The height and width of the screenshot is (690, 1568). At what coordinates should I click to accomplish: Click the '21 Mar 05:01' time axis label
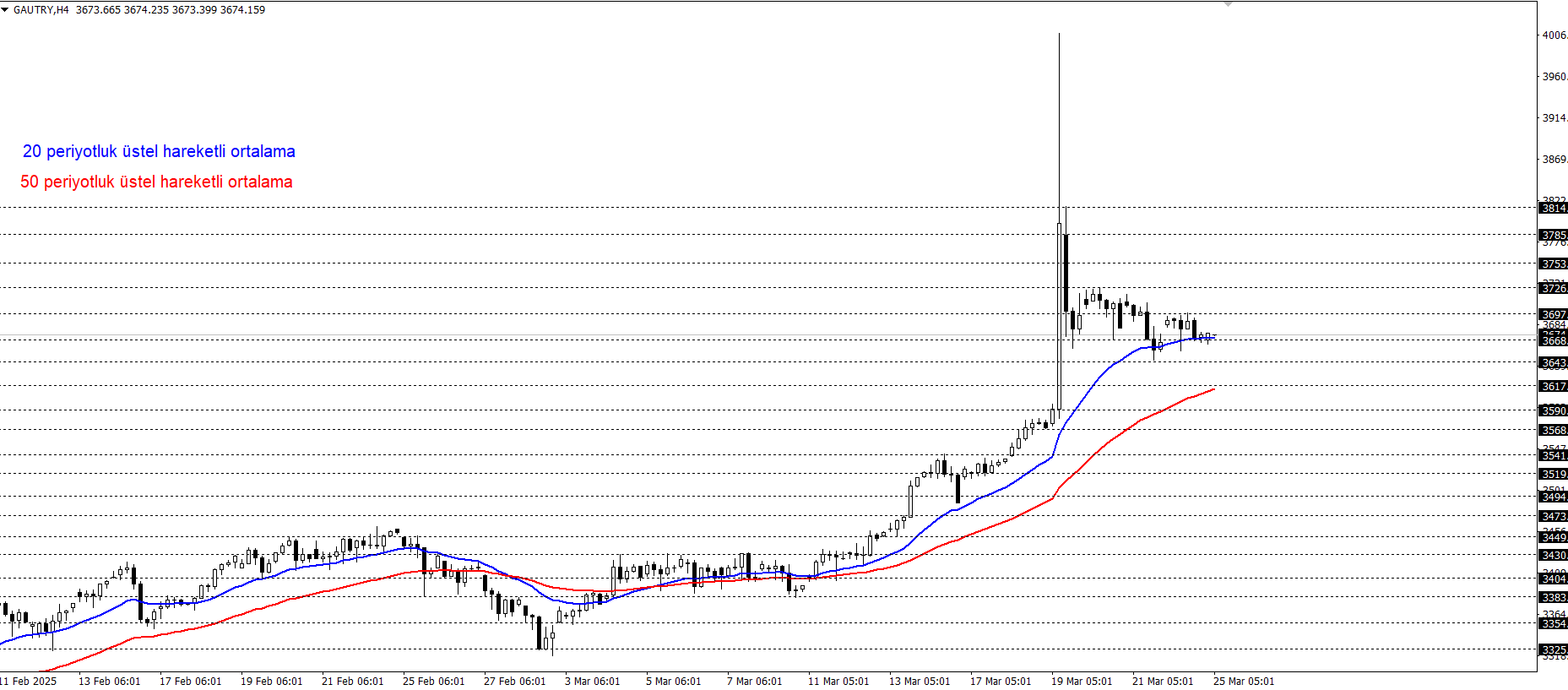1162,682
